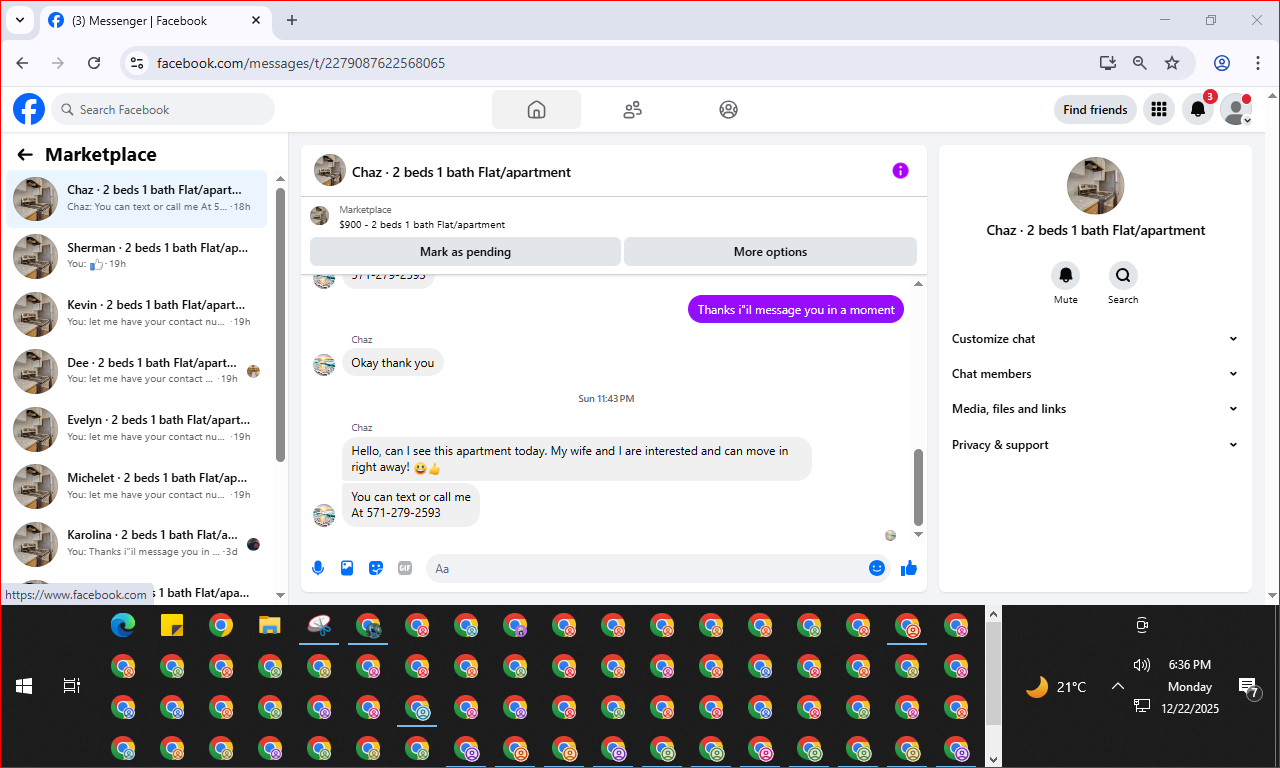
Task: Click the GIF picker icon
Action: (405, 568)
